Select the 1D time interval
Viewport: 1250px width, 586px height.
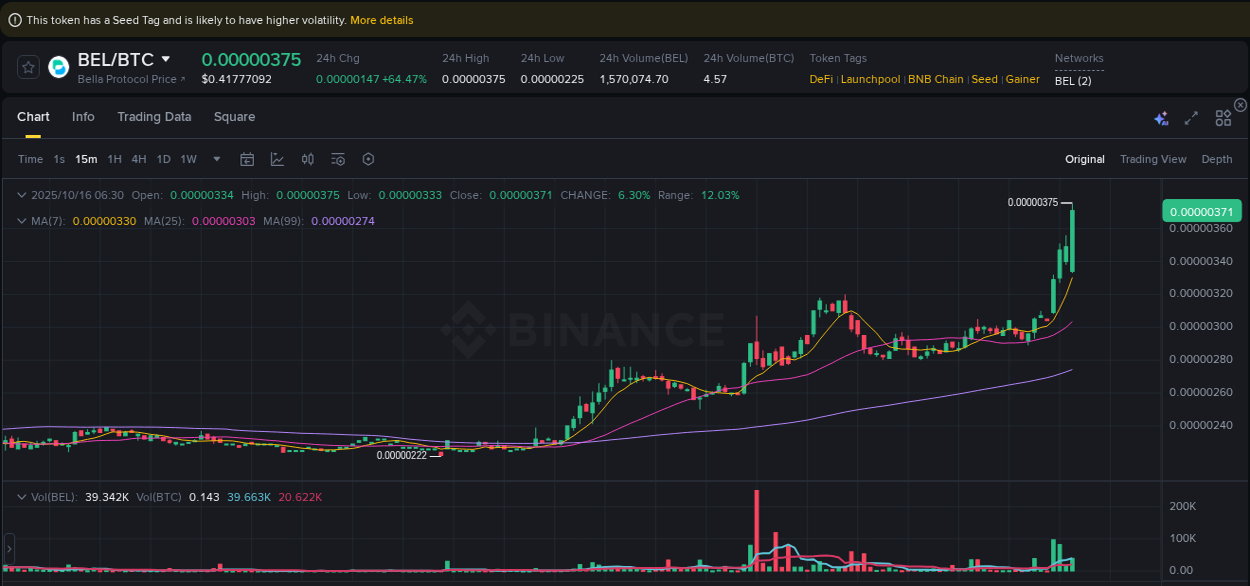click(x=163, y=159)
